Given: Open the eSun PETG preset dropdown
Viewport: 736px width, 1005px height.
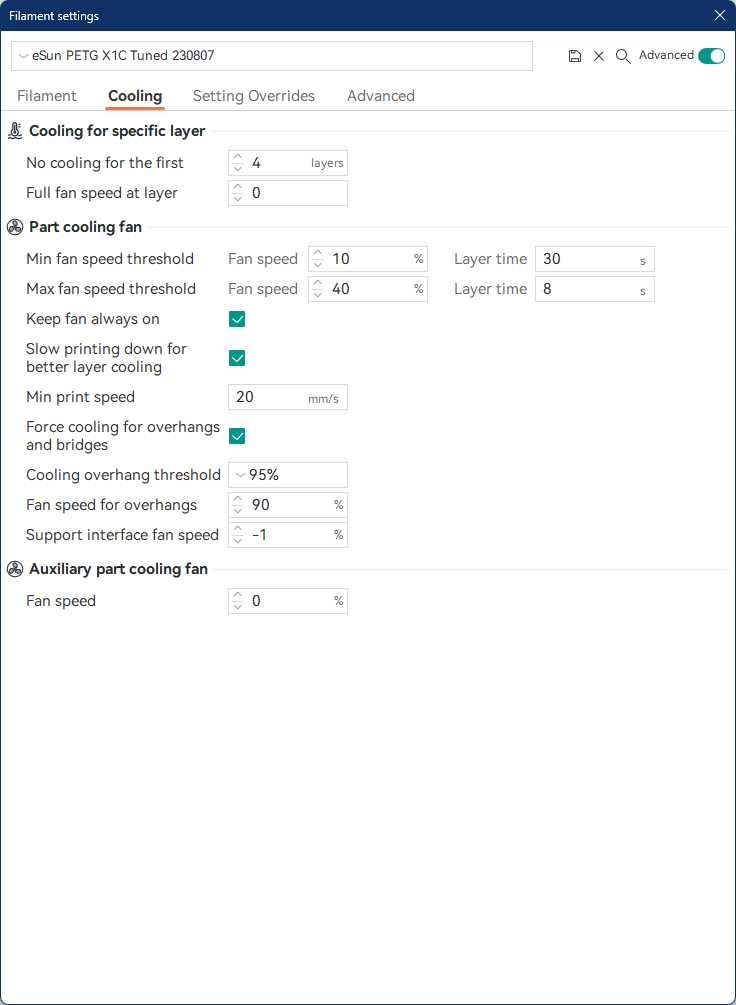Looking at the screenshot, I should (x=272, y=56).
